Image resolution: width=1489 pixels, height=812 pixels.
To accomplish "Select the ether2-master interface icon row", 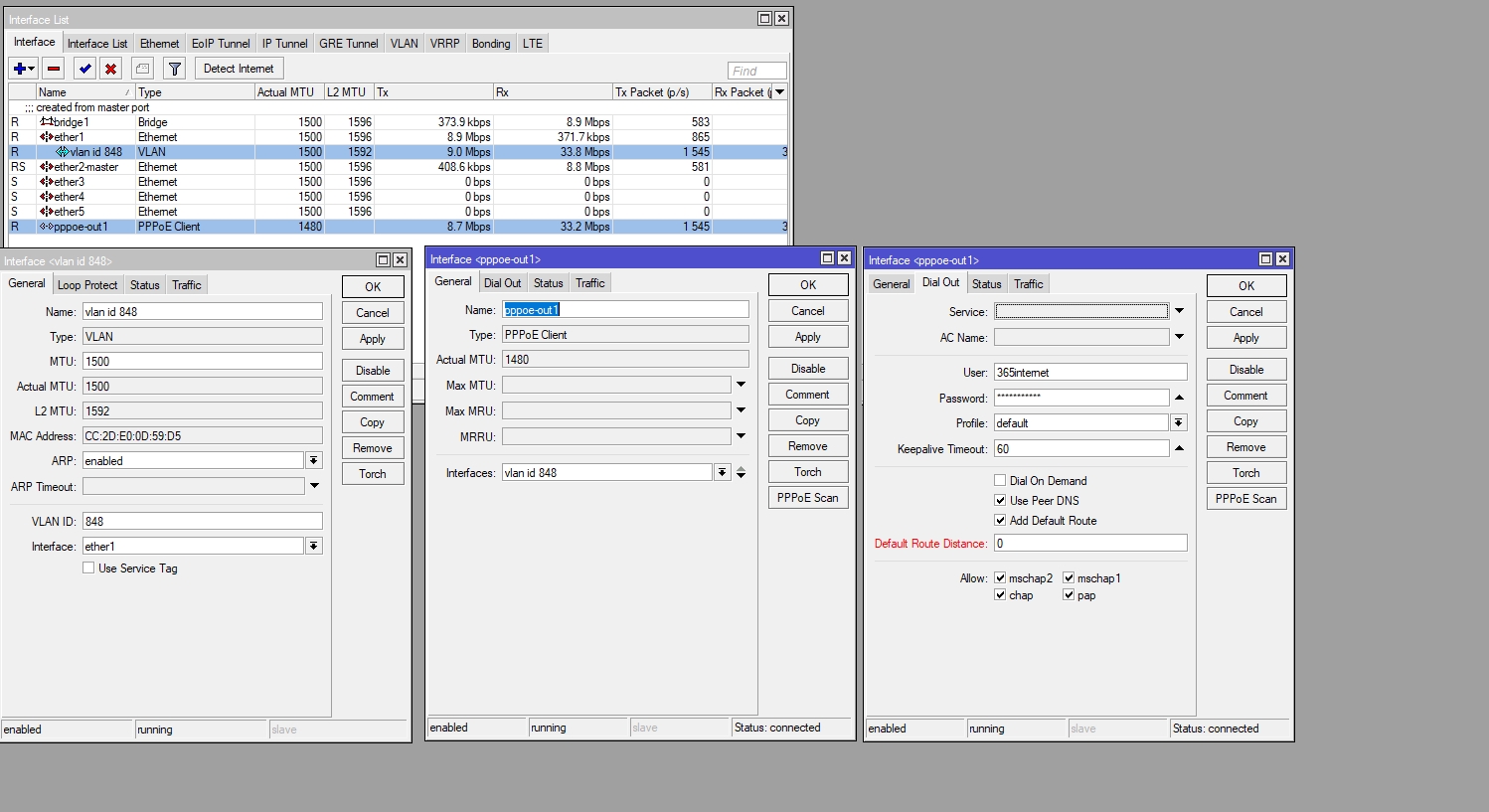I will pos(47,167).
